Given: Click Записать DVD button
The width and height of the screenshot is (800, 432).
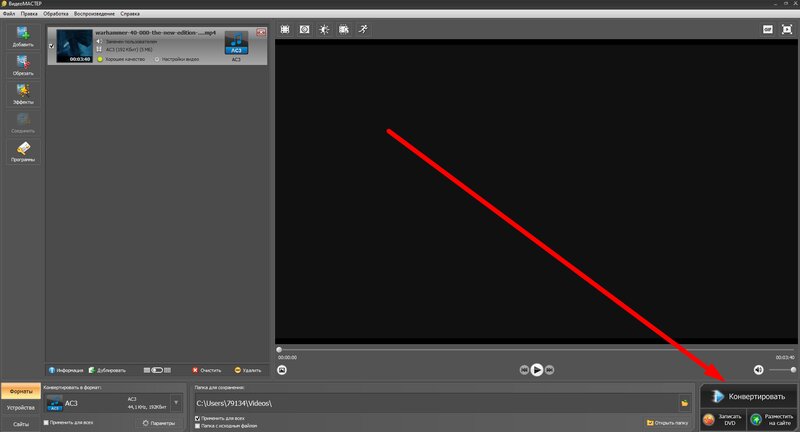Looking at the screenshot, I should click(x=723, y=420).
